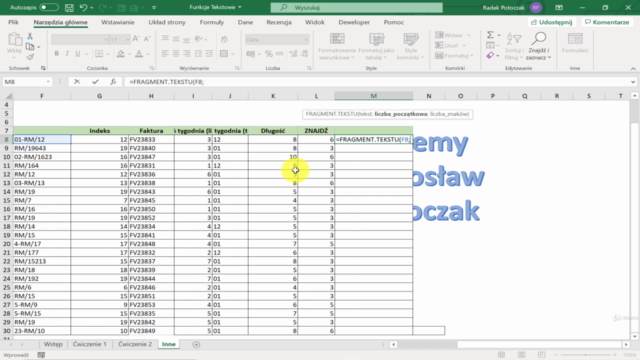Switch to the Dane tab

click(x=245, y=22)
